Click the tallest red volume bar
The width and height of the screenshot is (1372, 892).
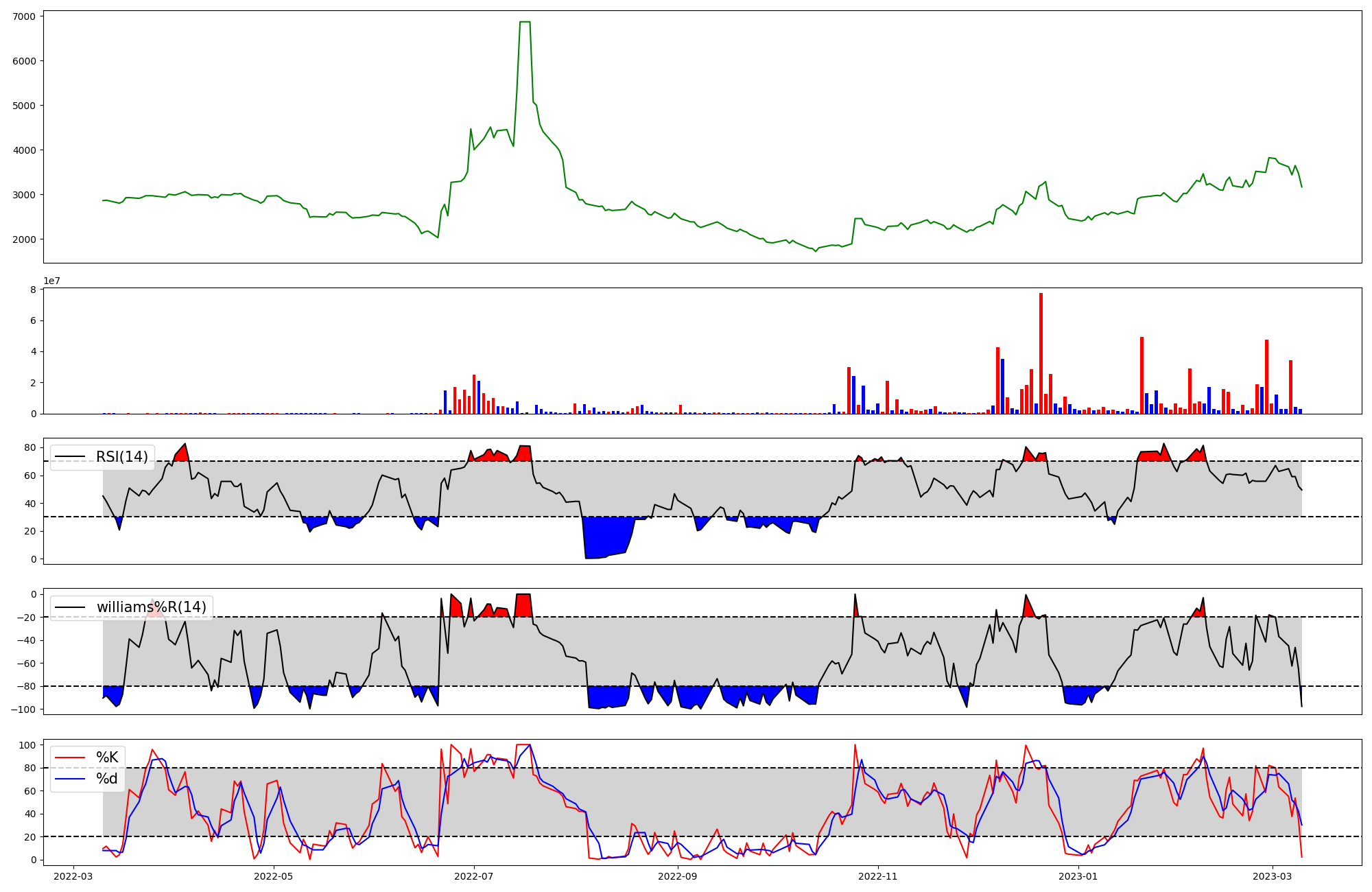[x=1041, y=353]
